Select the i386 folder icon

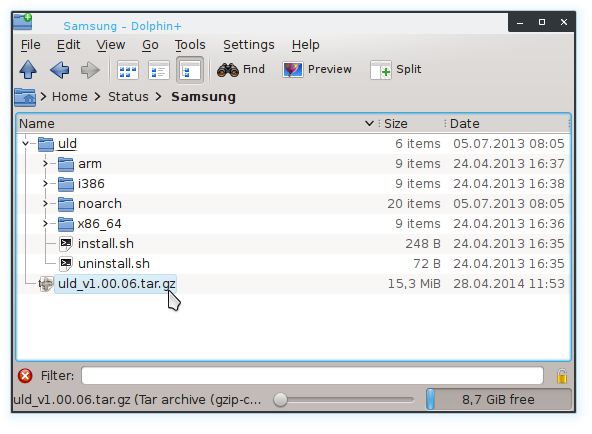[x=66, y=184]
